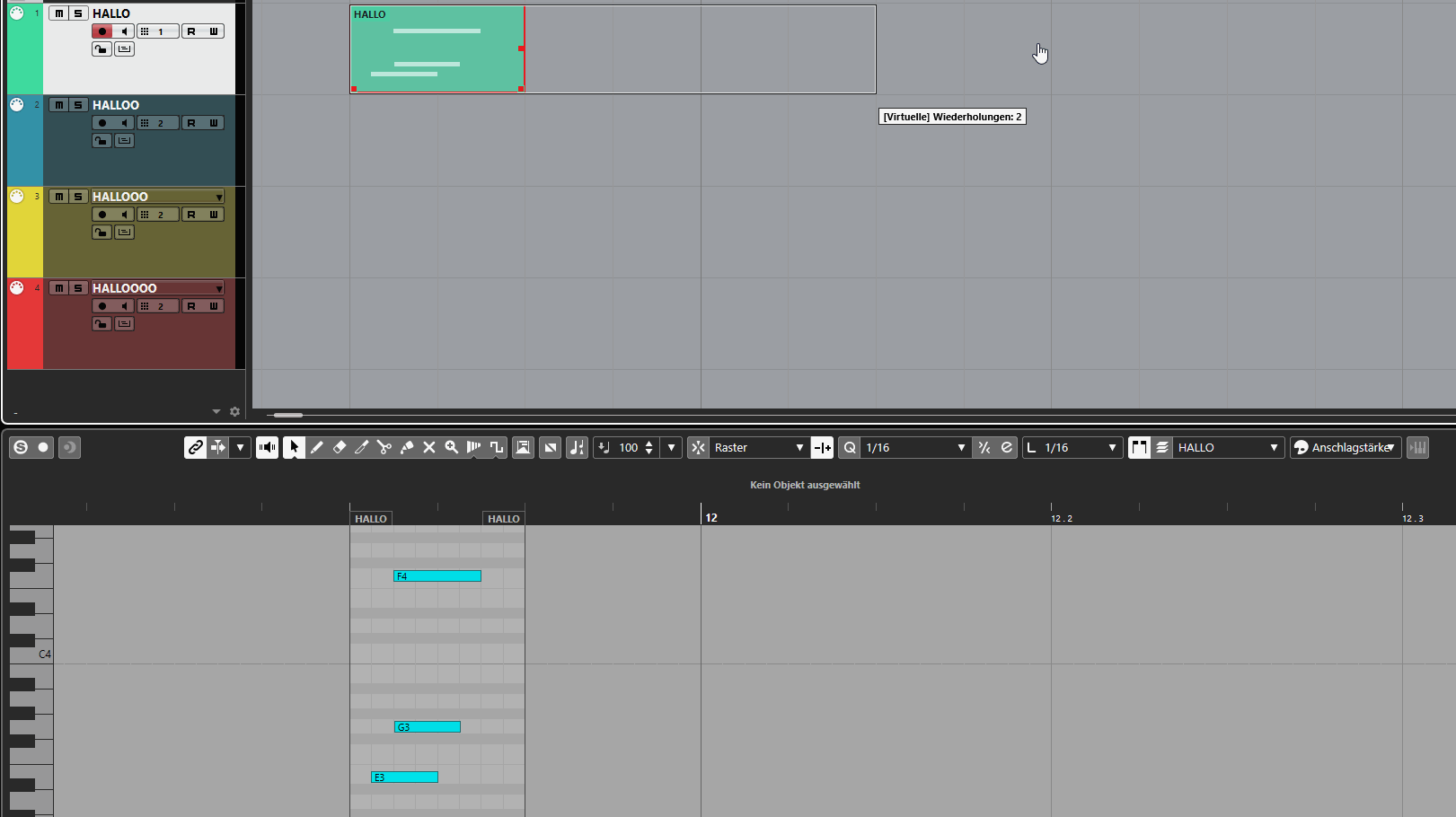Screen dimensions: 1456x817
Task: Select the Object Selection arrow tool
Action: tap(294, 447)
